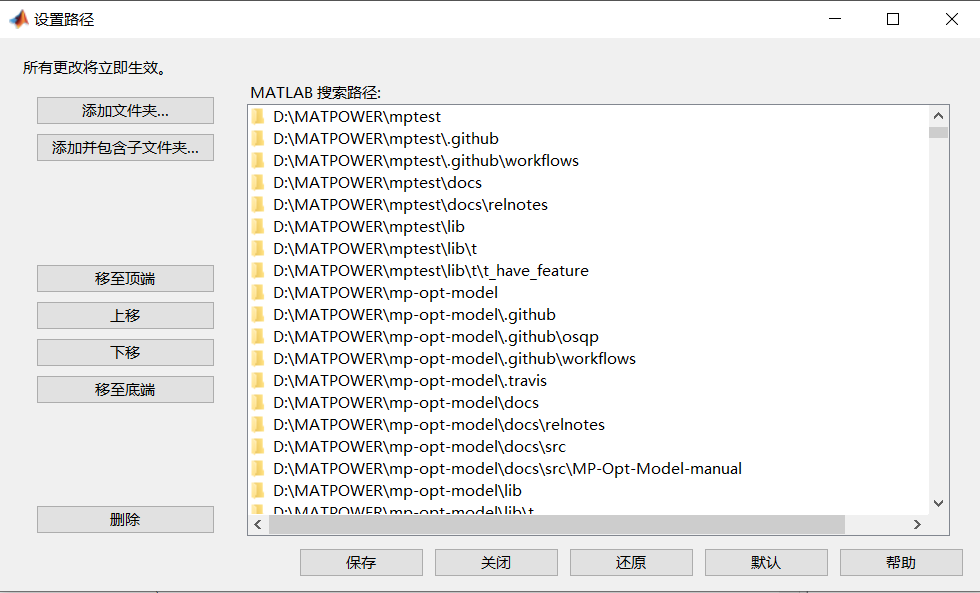The height and width of the screenshot is (593, 980).
Task: Select the mp-opt-model\docs\src path entry
Action: pyautogui.click(x=400, y=446)
